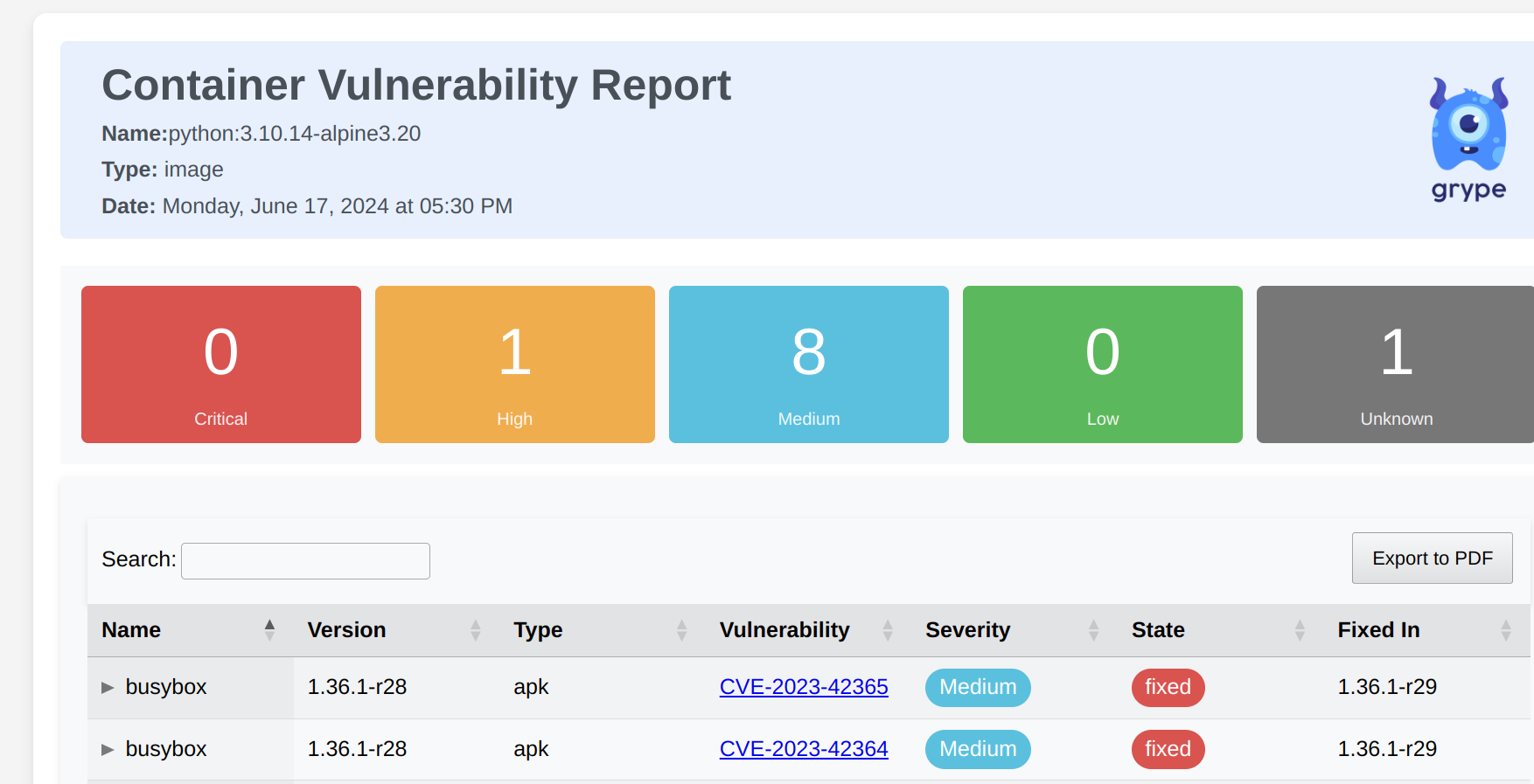This screenshot has width=1534, height=784.
Task: Expand the first busybox row details
Action: [108, 688]
